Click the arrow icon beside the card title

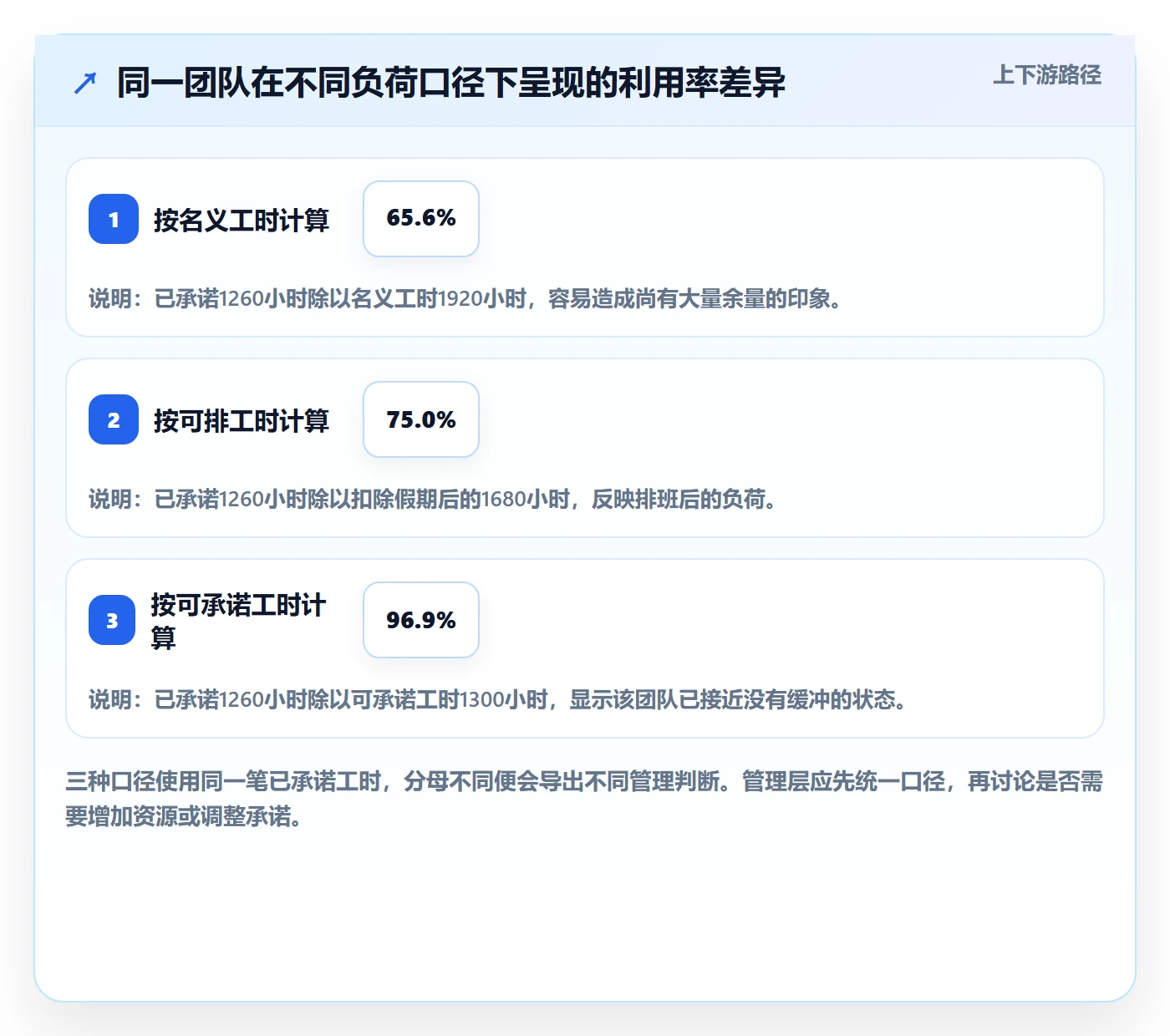pyautogui.click(x=85, y=83)
